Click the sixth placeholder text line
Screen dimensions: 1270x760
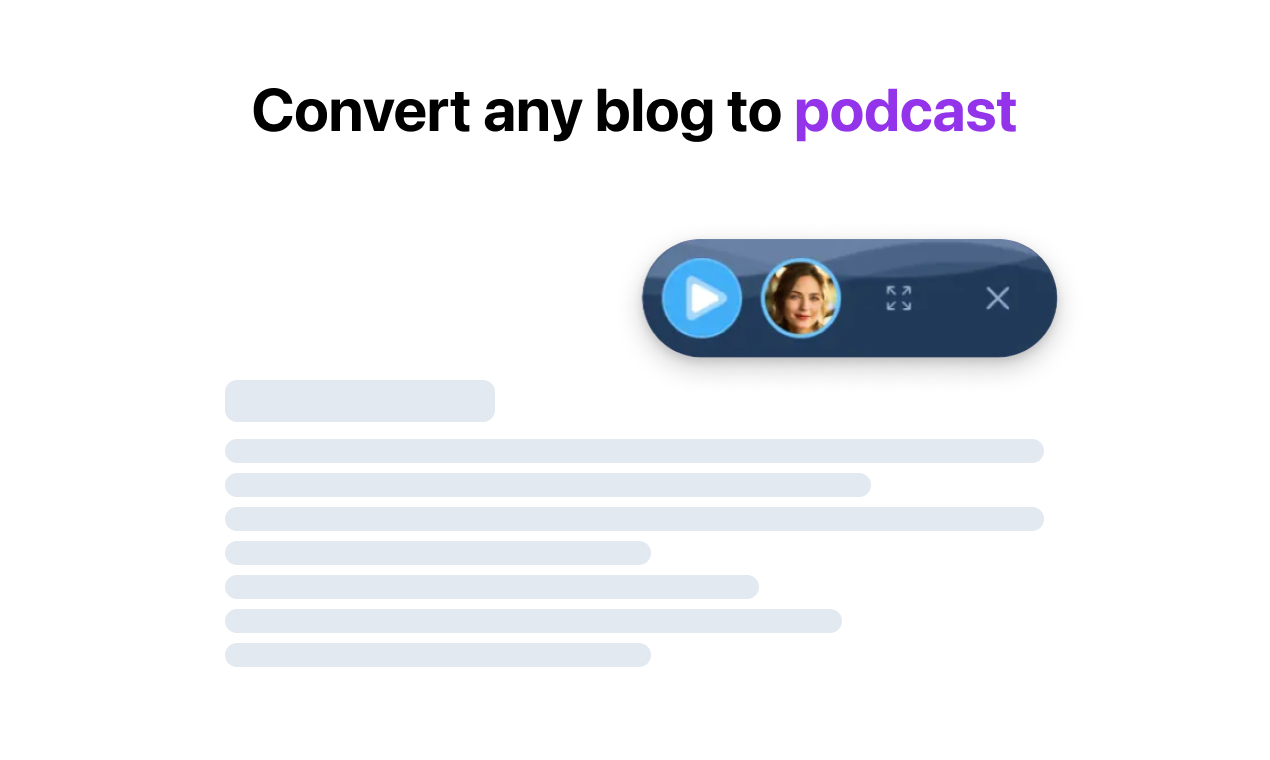533,621
